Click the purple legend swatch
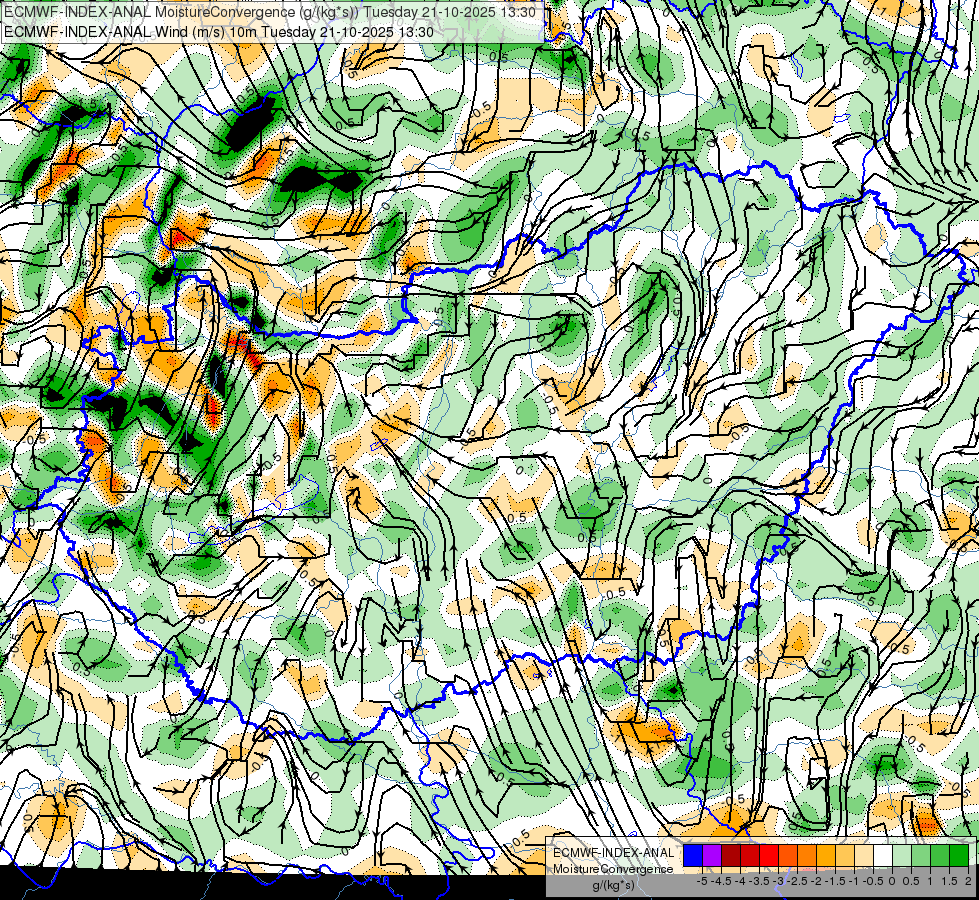This screenshot has width=979, height=900. click(x=712, y=856)
